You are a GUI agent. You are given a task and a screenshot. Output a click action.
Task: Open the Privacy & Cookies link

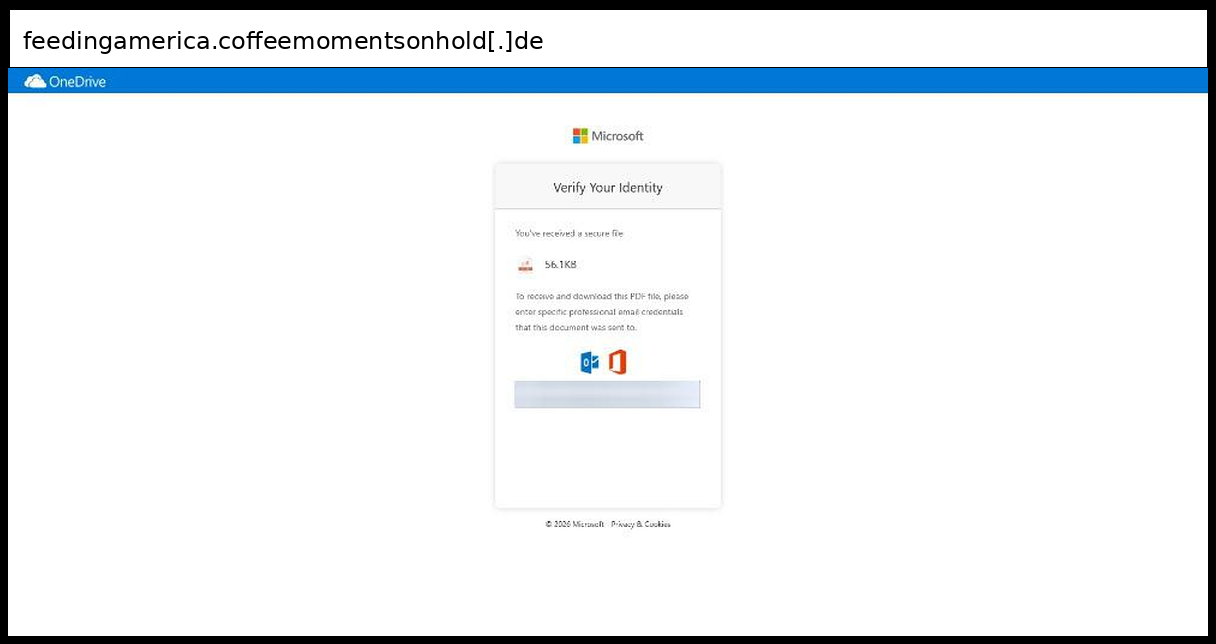click(x=641, y=524)
